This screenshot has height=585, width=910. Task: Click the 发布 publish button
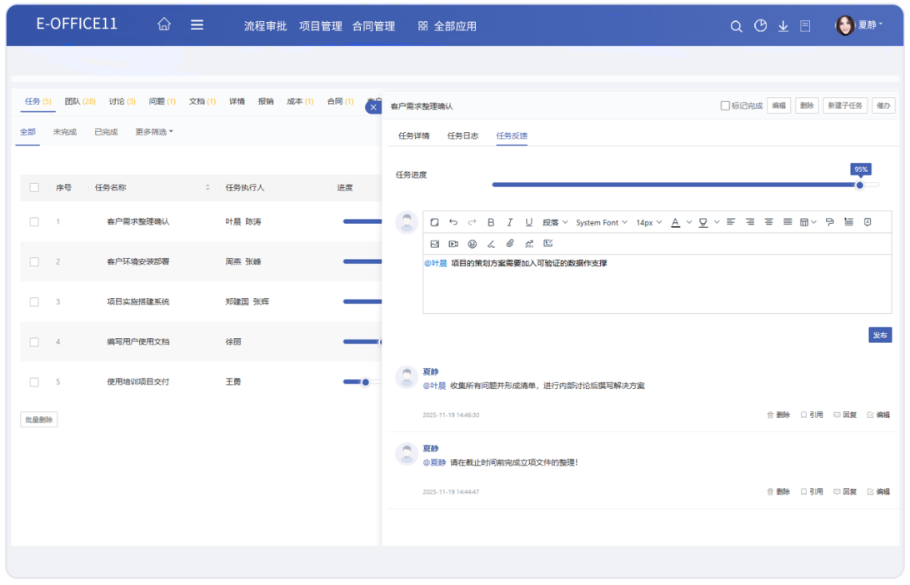pyautogui.click(x=879, y=335)
